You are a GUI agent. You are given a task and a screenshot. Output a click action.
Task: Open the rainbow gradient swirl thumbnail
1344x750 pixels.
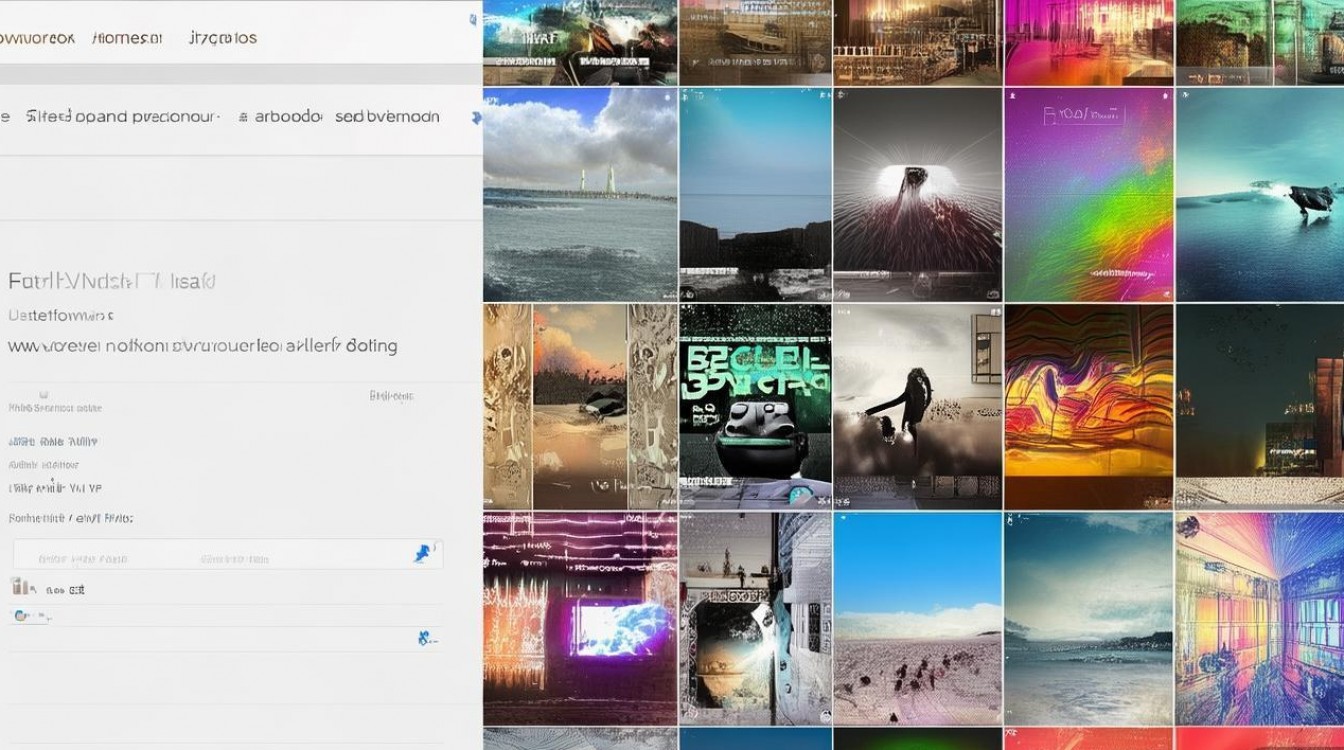click(x=1089, y=194)
